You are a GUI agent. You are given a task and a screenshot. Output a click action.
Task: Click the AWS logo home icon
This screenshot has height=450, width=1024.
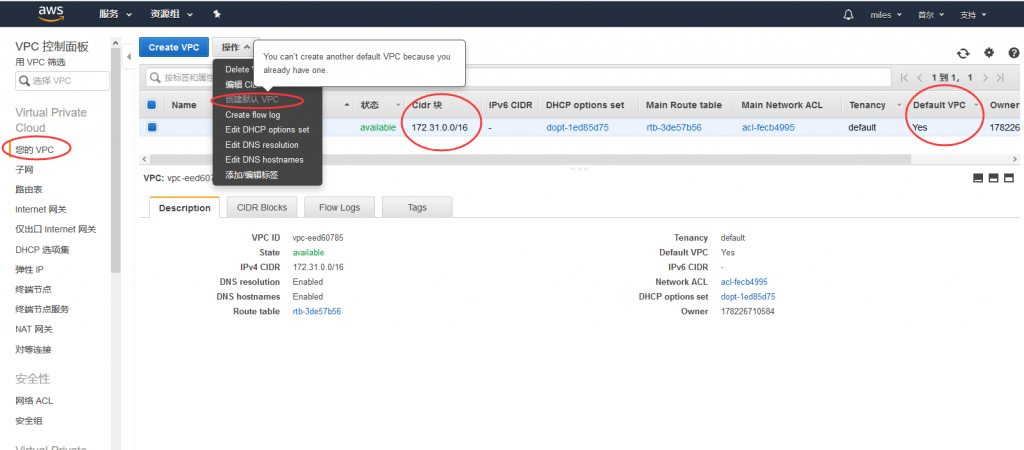[50, 14]
